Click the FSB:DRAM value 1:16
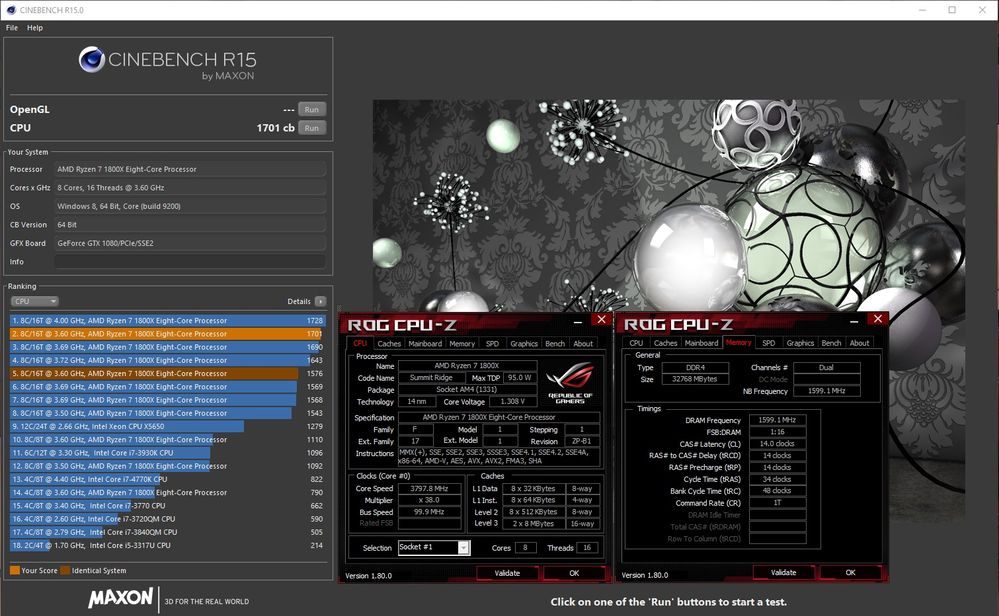 coord(777,432)
